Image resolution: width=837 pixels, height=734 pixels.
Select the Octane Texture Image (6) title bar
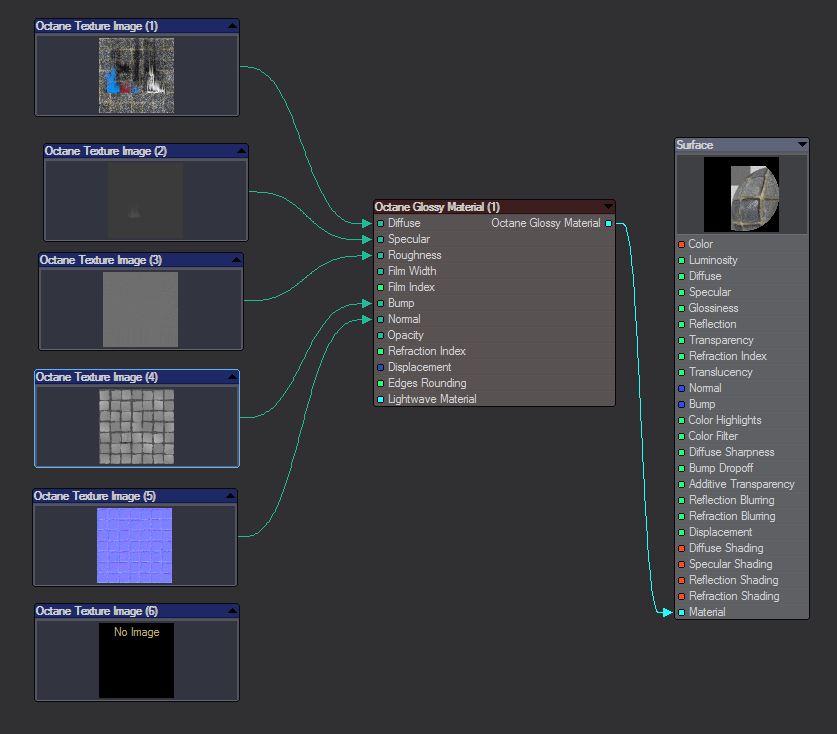coord(137,611)
